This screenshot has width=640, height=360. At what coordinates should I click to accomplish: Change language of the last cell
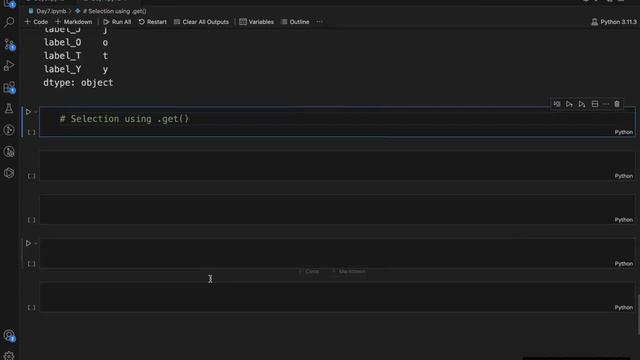tap(624, 308)
